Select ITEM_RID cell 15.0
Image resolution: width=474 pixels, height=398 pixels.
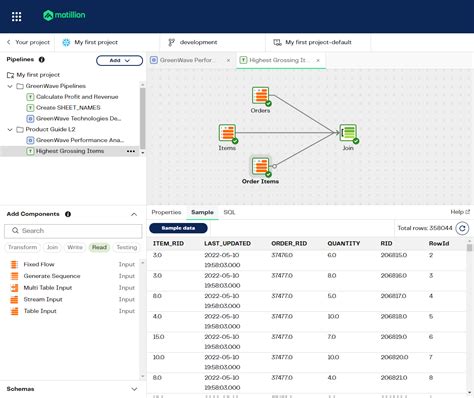159,337
